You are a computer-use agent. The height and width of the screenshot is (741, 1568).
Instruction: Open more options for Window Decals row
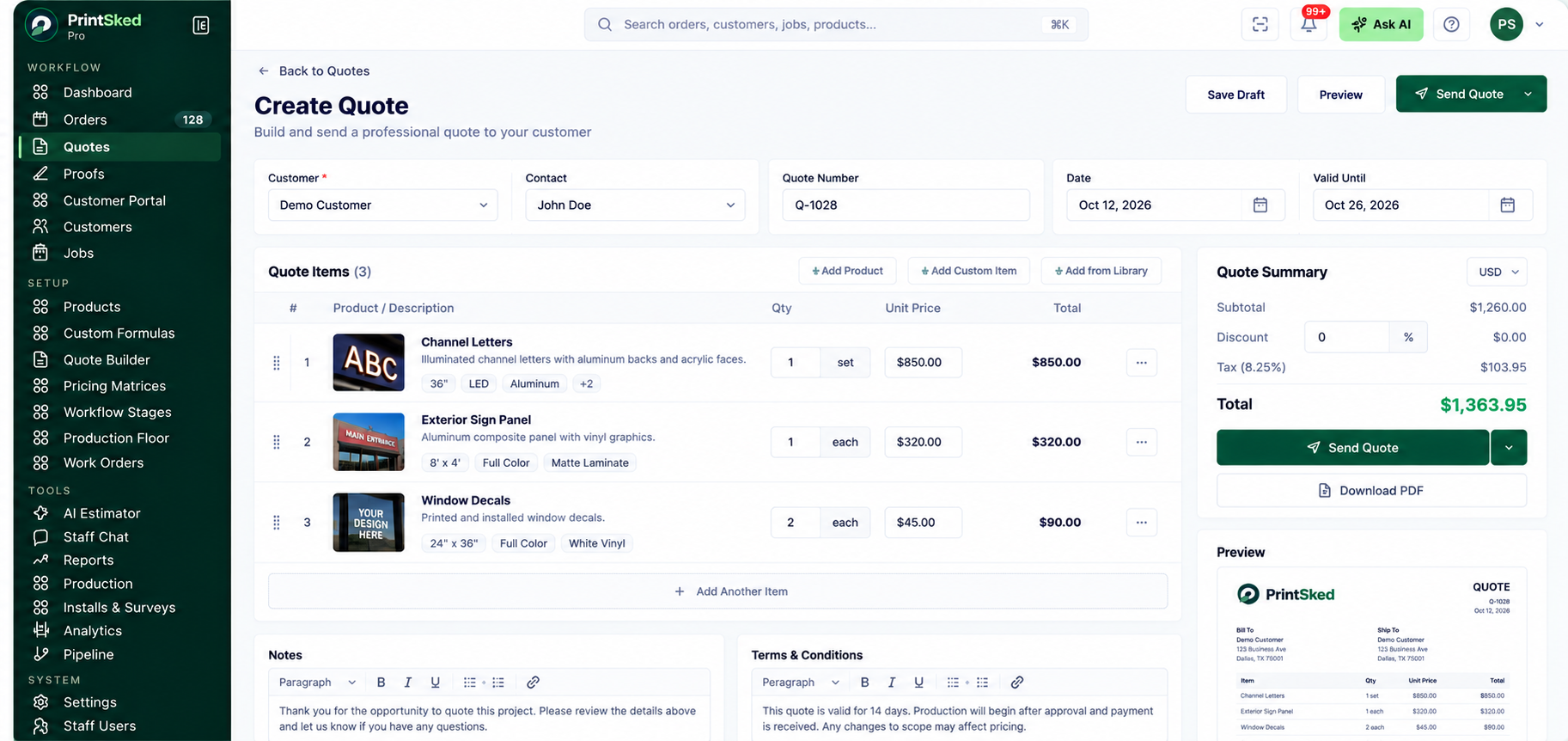[1141, 523]
